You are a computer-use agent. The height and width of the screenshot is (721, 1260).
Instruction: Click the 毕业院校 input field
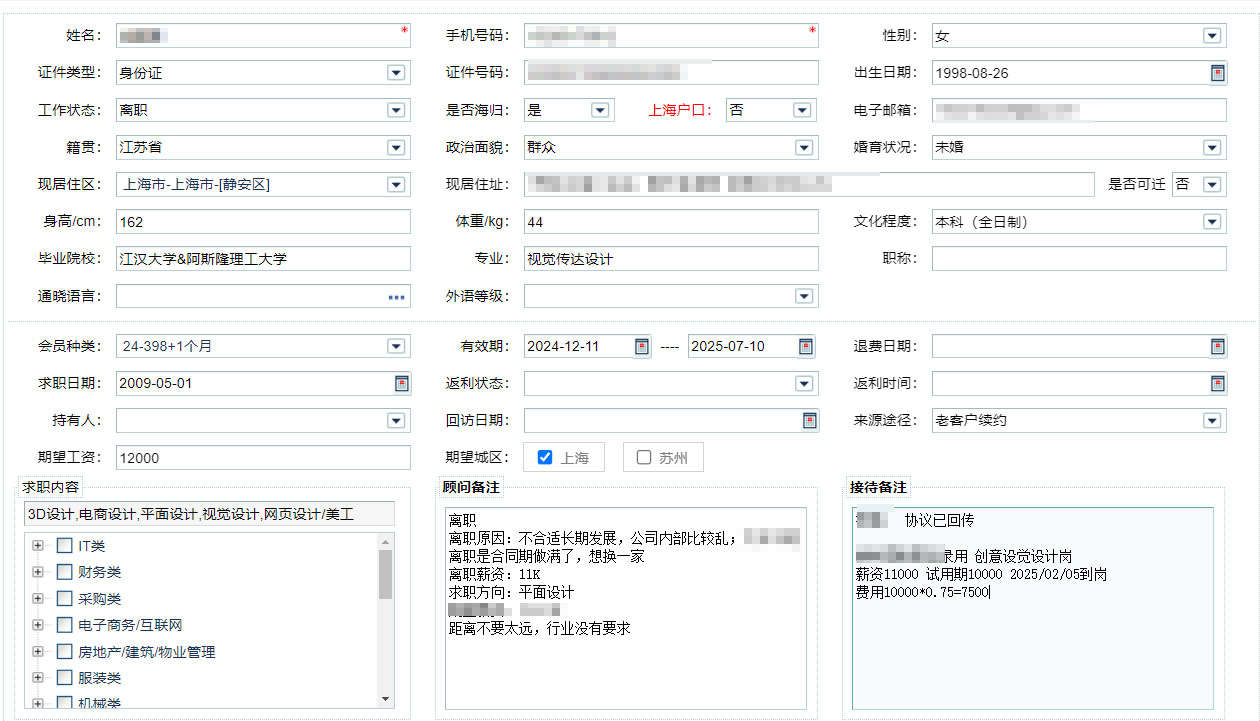pos(263,258)
